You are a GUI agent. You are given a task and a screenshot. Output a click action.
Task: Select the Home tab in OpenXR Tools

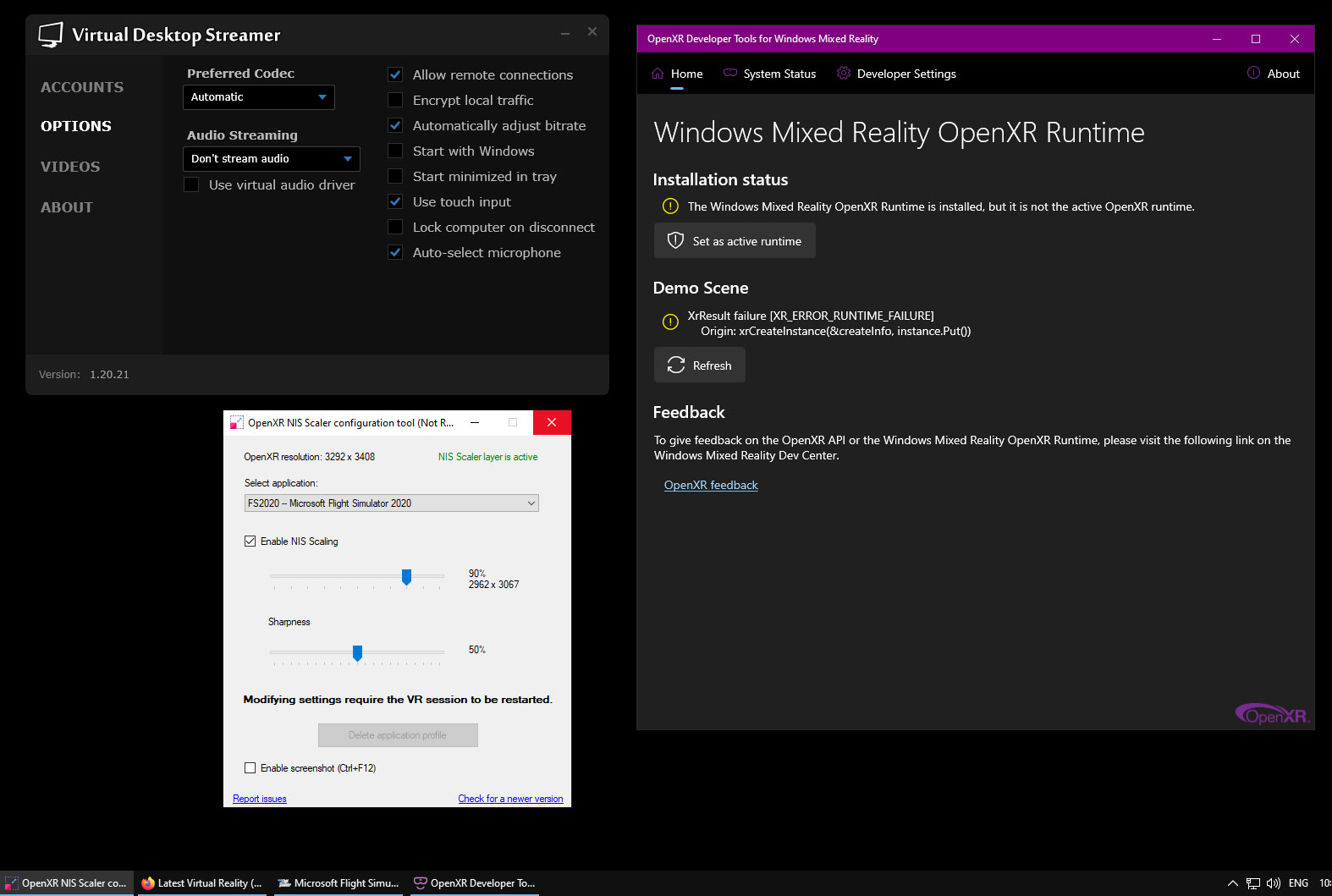coord(677,74)
